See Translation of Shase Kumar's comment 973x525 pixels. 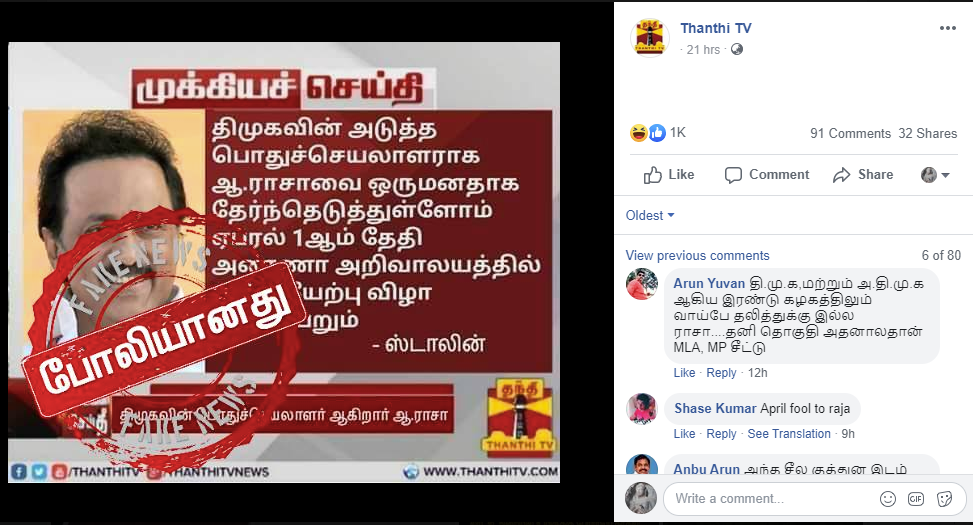pos(789,434)
